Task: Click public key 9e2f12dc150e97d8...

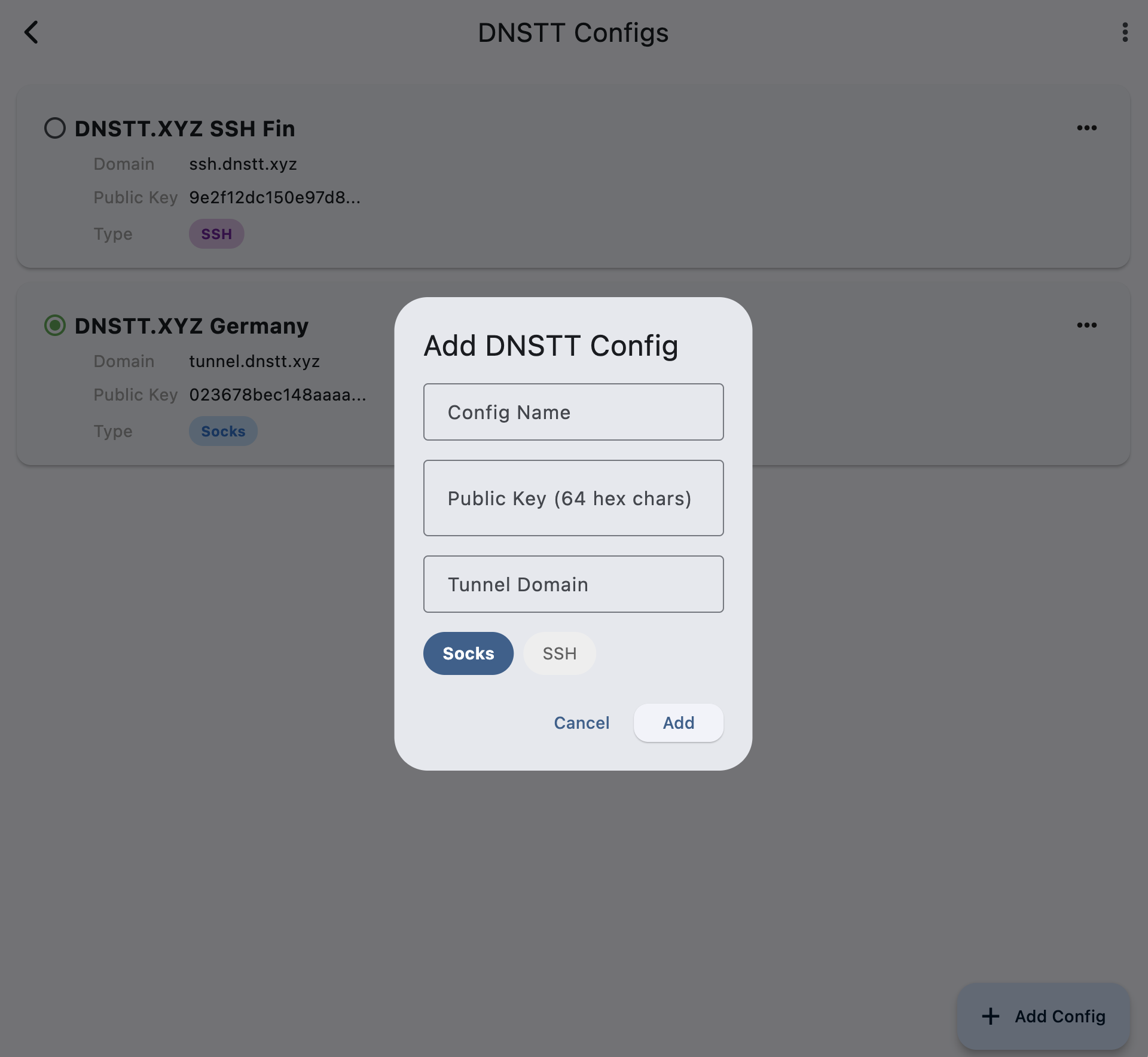Action: (x=274, y=197)
